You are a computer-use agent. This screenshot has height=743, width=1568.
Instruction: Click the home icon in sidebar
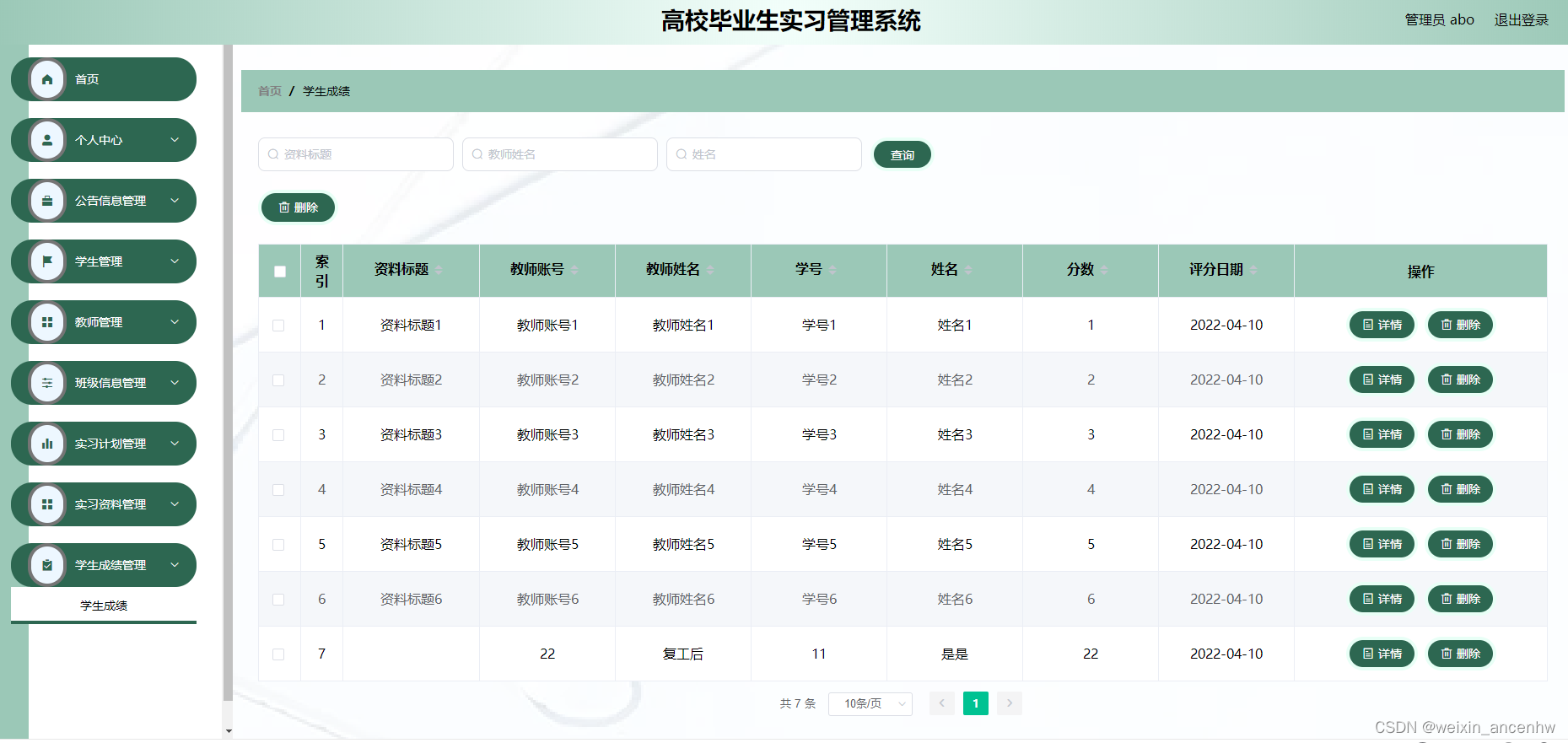[47, 79]
